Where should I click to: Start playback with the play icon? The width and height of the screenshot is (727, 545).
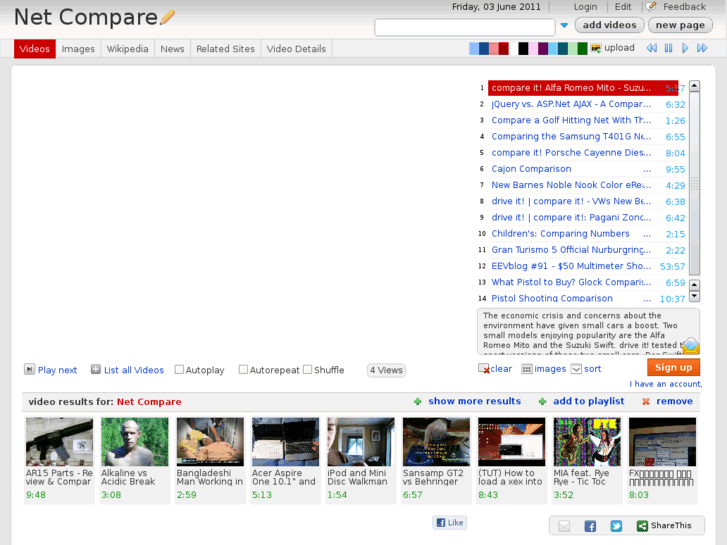coord(685,48)
